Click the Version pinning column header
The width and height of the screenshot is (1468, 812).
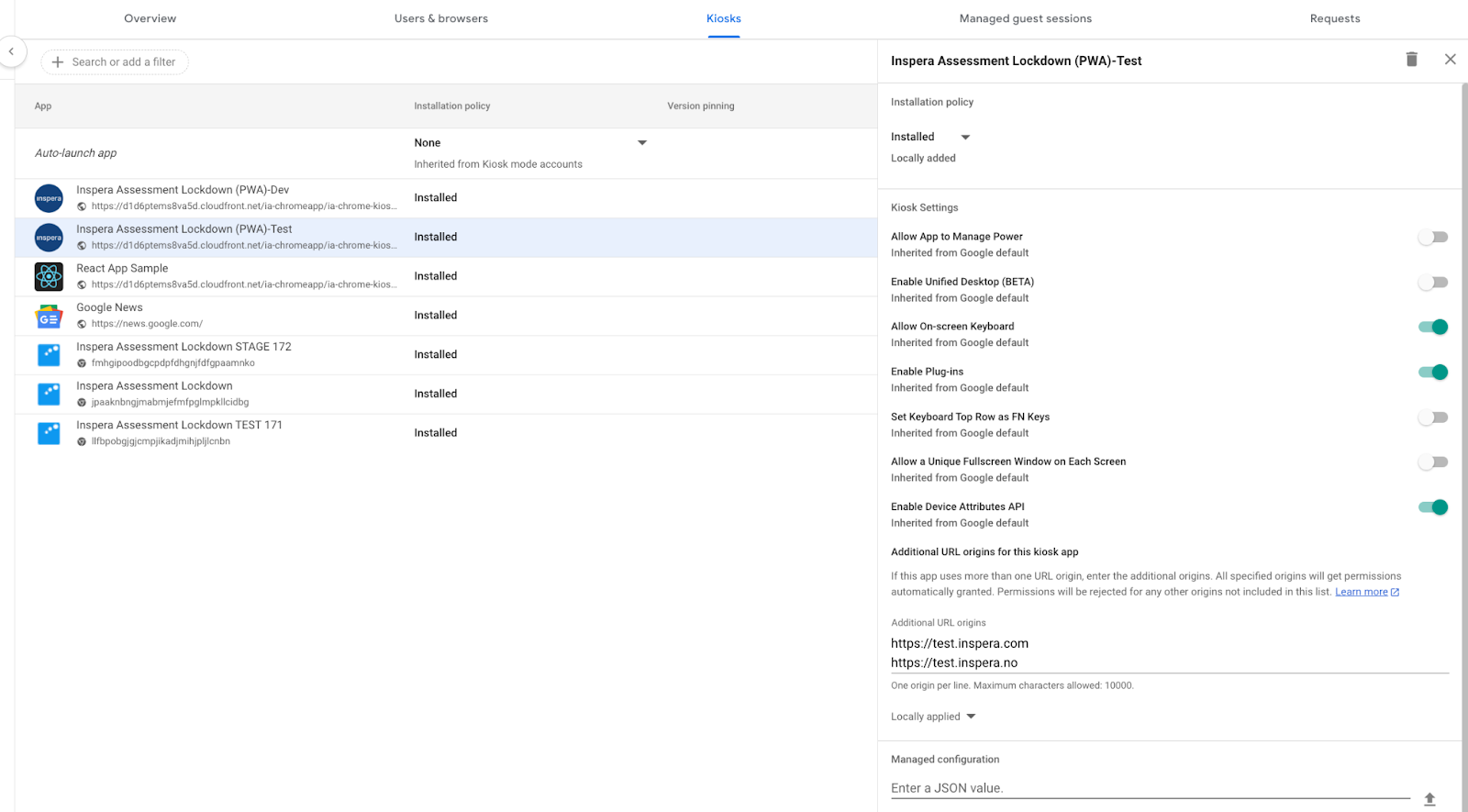(701, 106)
